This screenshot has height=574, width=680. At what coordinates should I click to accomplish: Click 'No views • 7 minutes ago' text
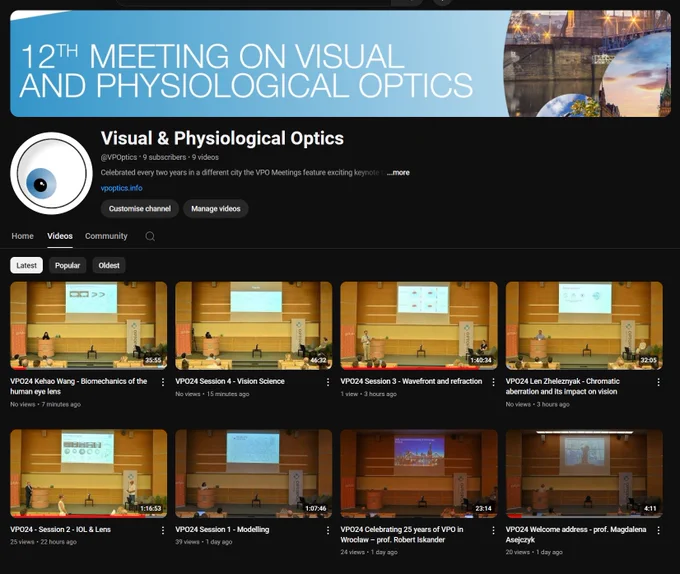click(x=46, y=404)
